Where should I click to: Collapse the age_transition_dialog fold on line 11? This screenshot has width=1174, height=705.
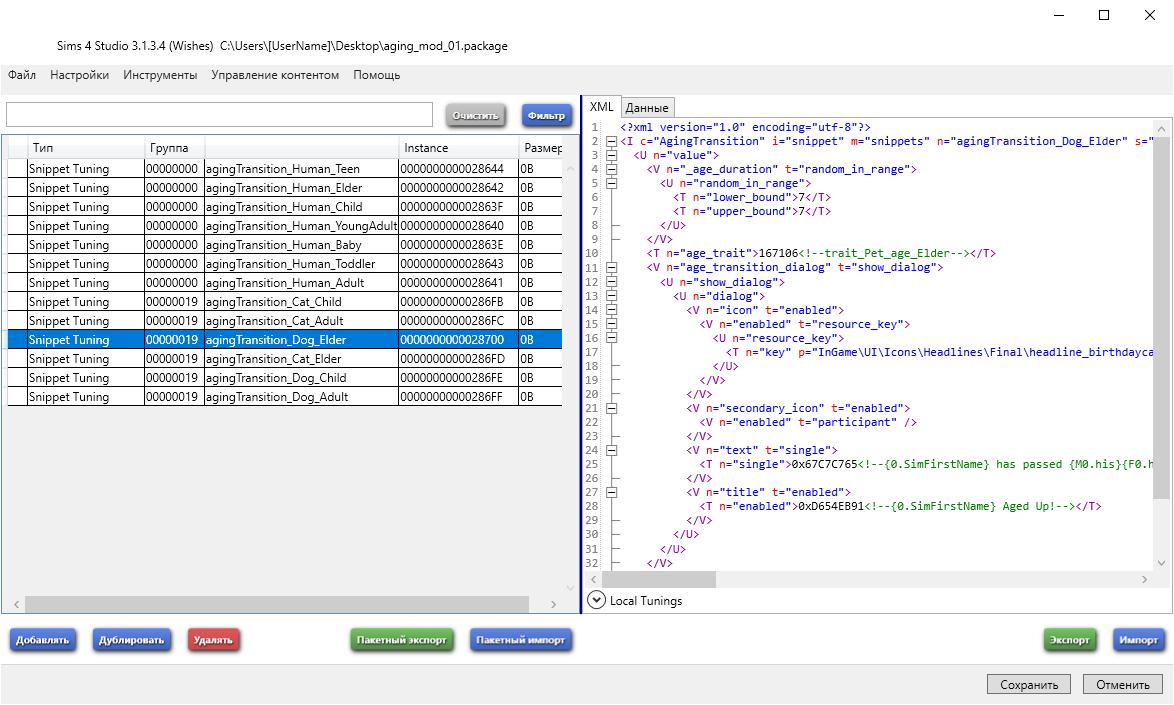[612, 268]
